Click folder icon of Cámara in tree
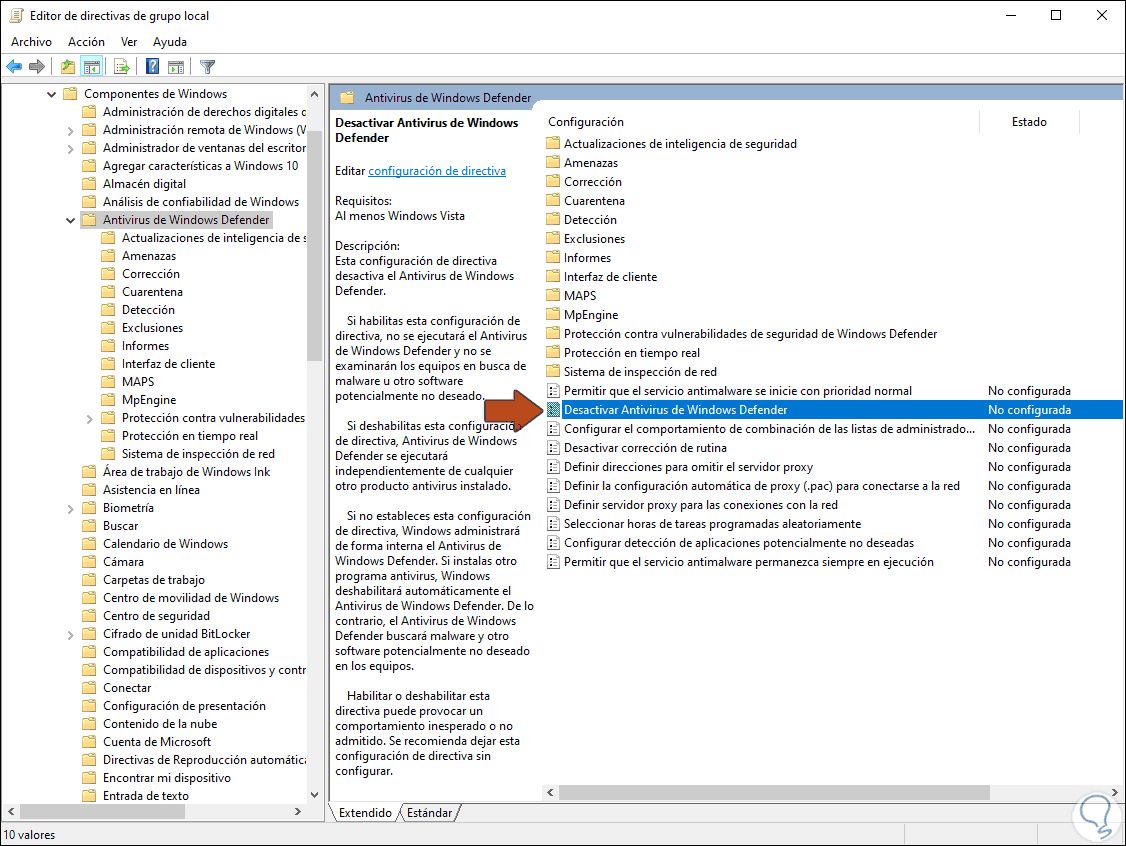 coord(89,562)
